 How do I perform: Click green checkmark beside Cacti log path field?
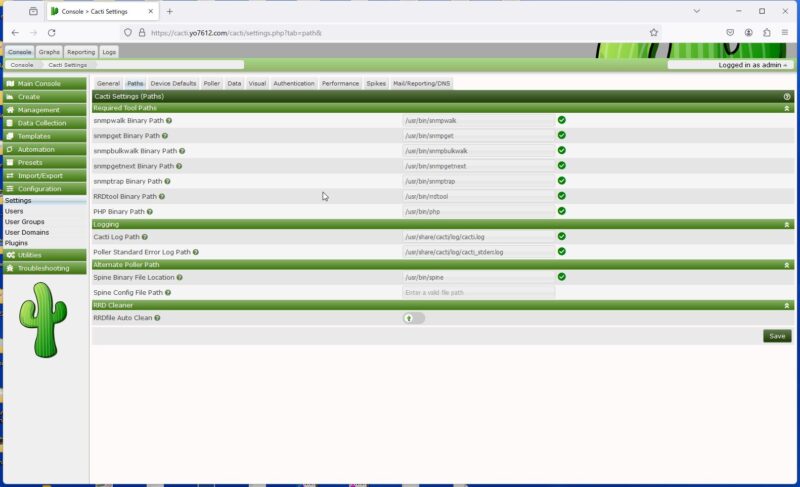click(562, 237)
